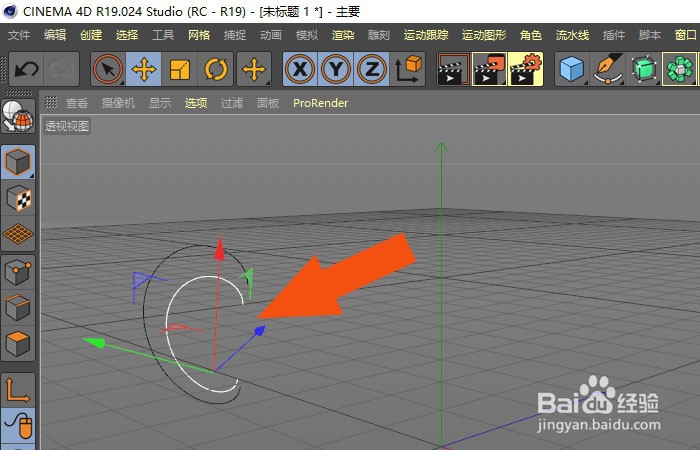The width and height of the screenshot is (700, 450).
Task: Open the 渲染 menu
Action: pos(343,35)
